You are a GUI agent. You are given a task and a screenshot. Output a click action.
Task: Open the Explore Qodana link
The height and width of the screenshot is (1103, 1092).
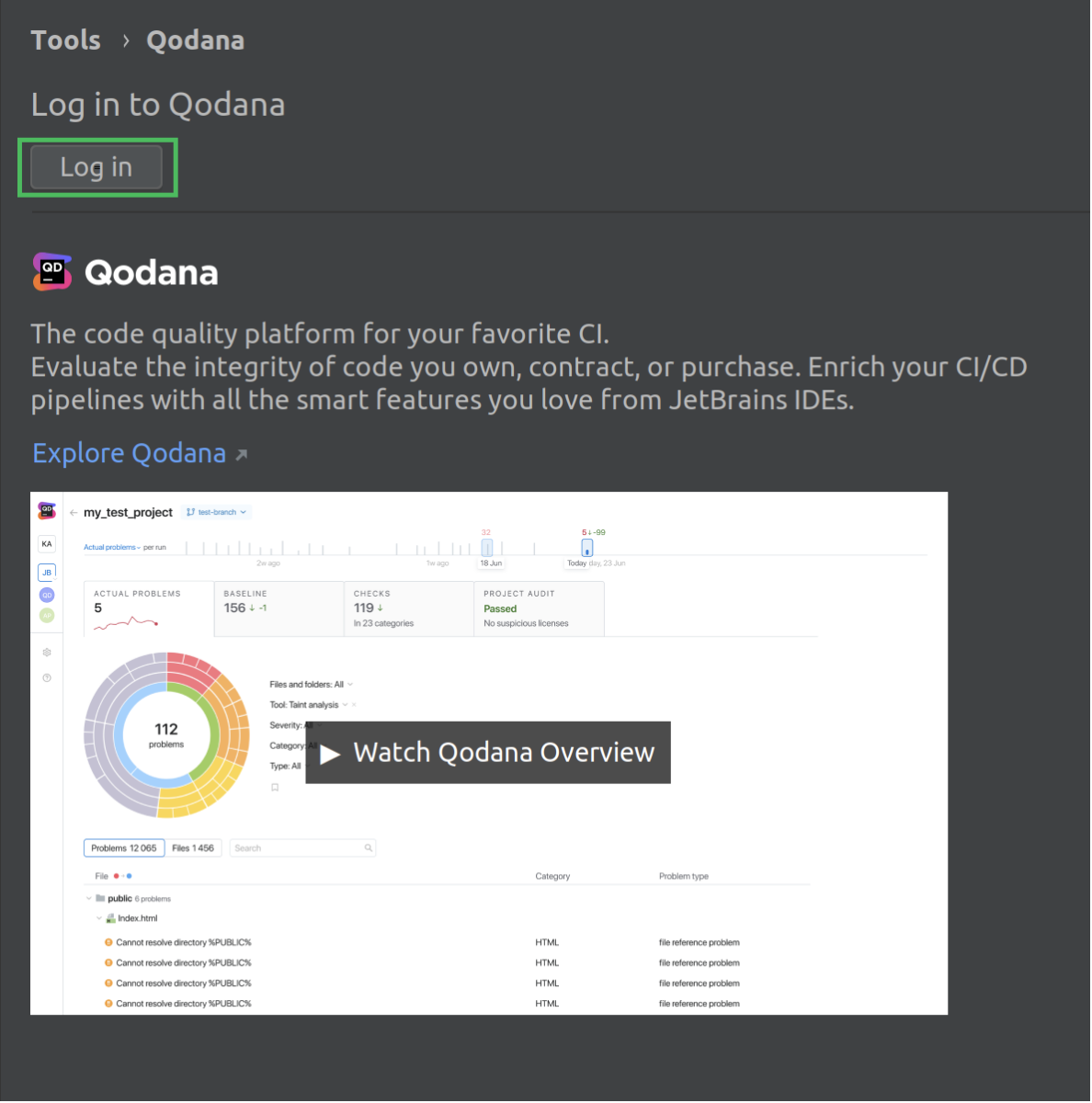129,452
